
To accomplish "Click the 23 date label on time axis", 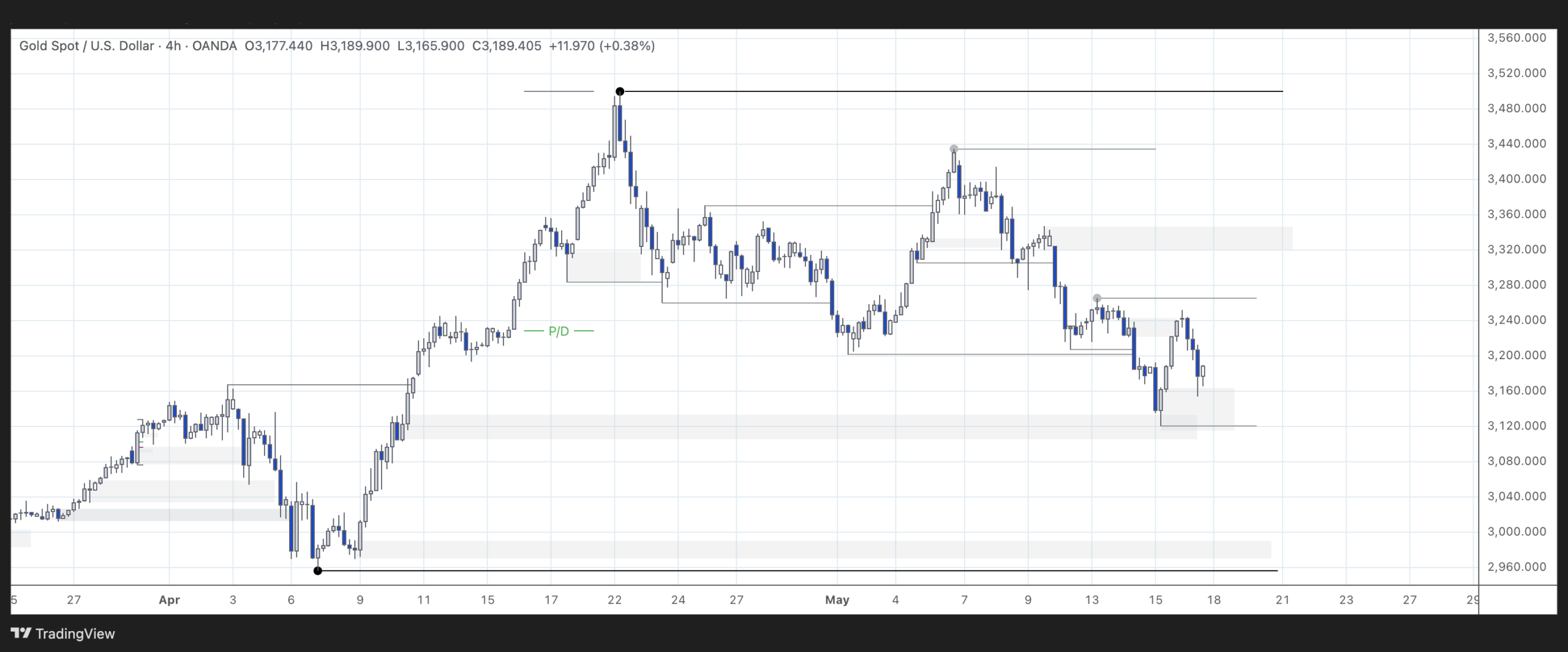I will (1346, 600).
